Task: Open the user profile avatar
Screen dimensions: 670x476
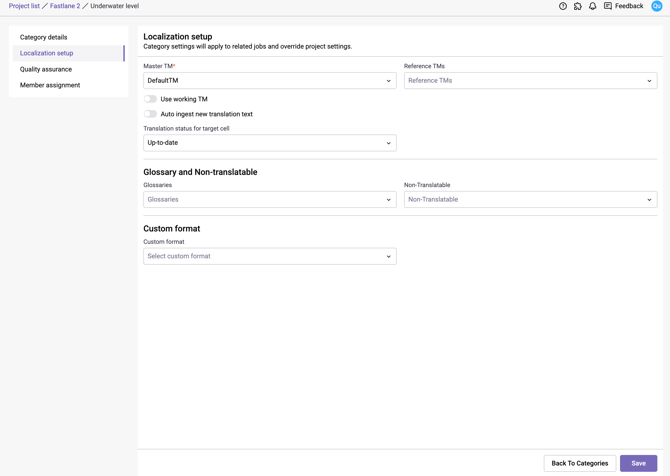Action: tap(657, 6)
